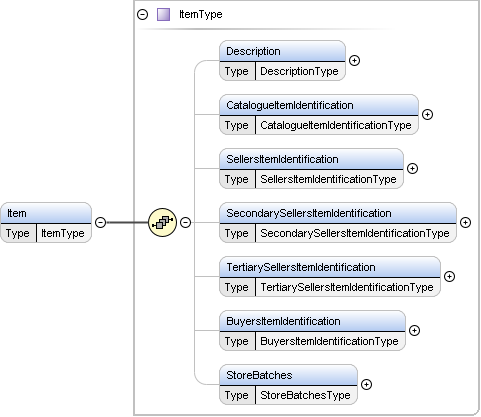Click the purple ItemType complex type icon

coord(163,15)
